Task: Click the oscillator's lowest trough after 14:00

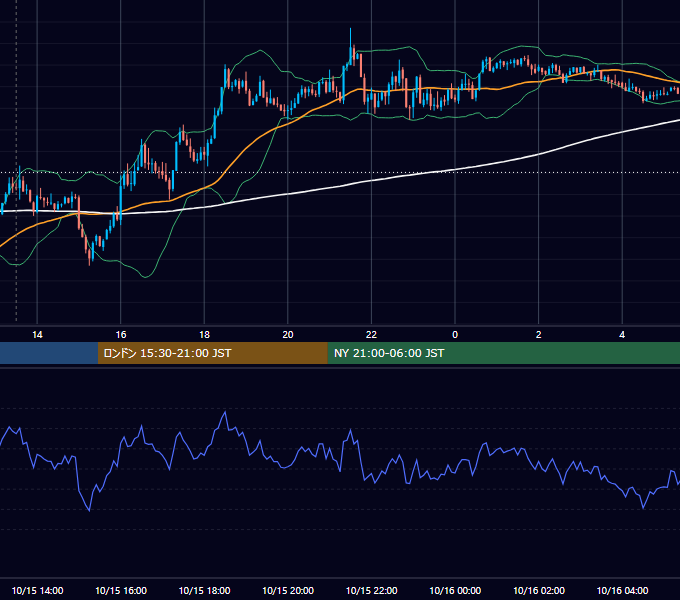Action: 89,510
